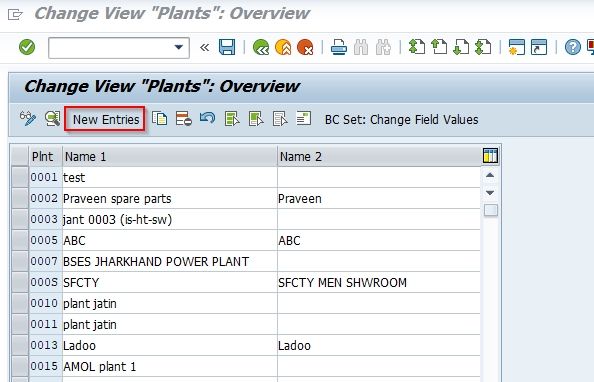Click the Name 1 column header
This screenshot has height=382, width=594.
pos(170,156)
